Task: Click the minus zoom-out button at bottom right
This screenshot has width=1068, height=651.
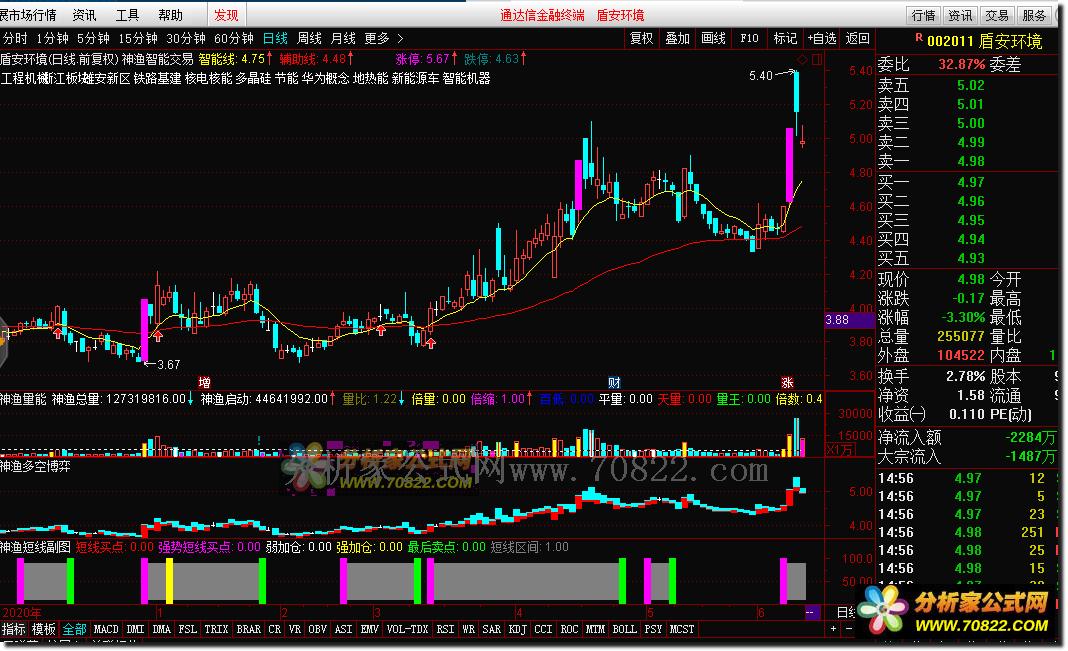Action: click(849, 629)
